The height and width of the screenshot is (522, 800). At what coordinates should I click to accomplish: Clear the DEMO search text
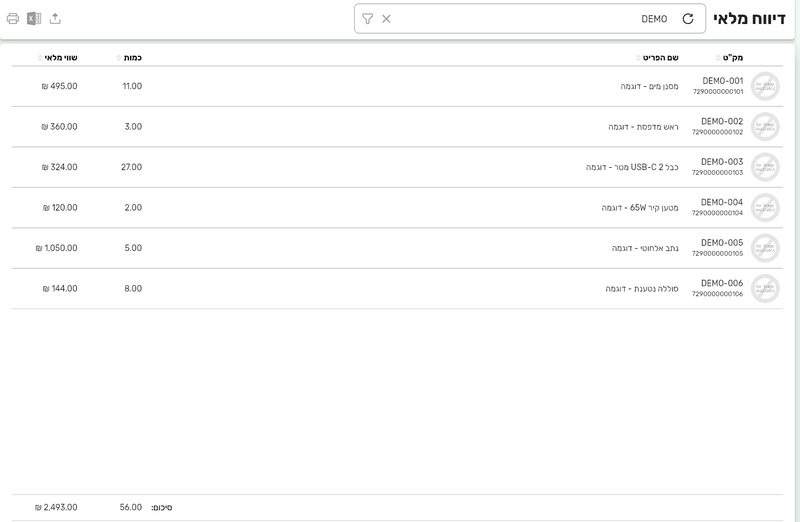386,19
